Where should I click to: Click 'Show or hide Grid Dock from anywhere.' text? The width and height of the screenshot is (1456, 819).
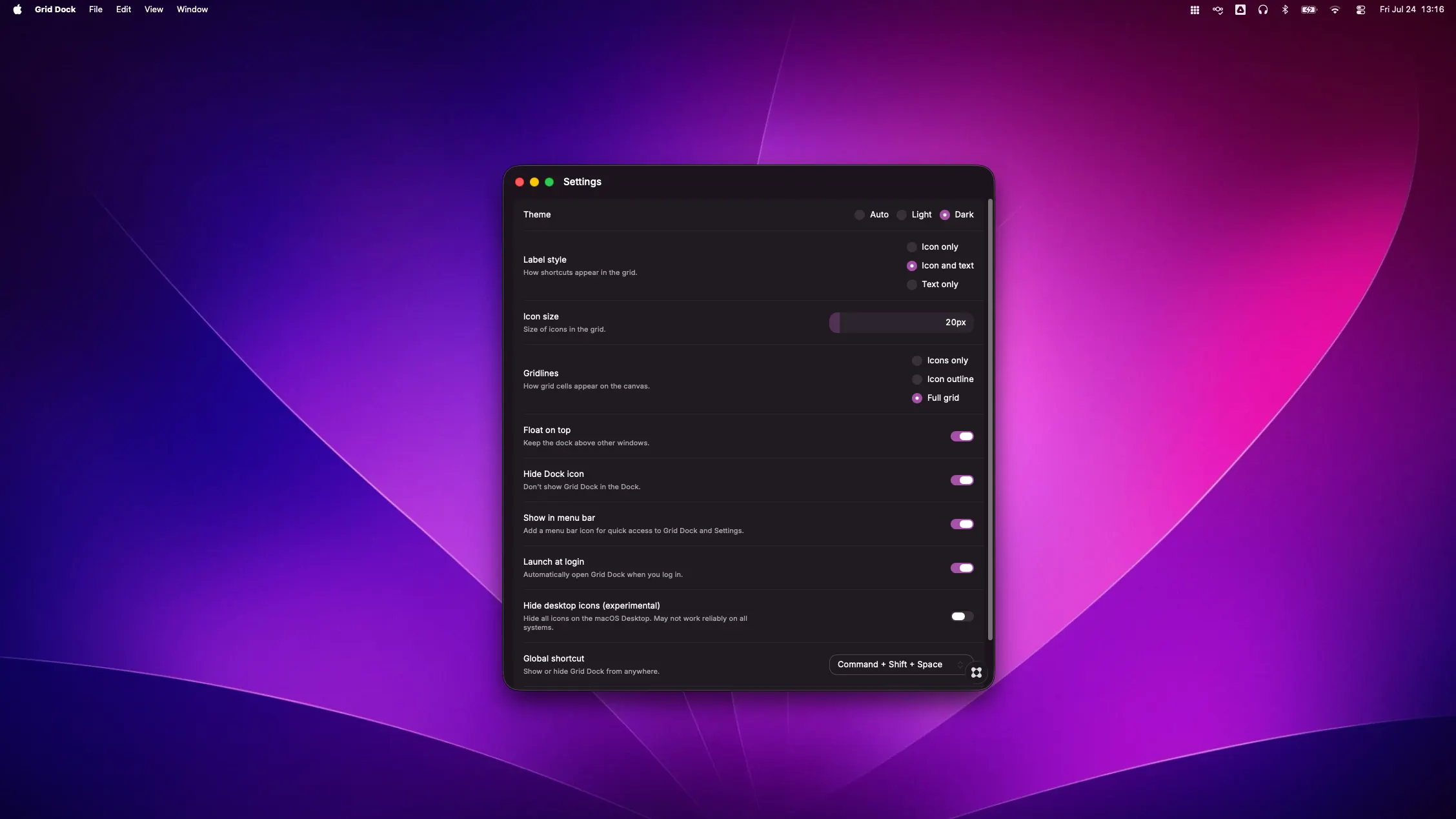[x=591, y=672]
